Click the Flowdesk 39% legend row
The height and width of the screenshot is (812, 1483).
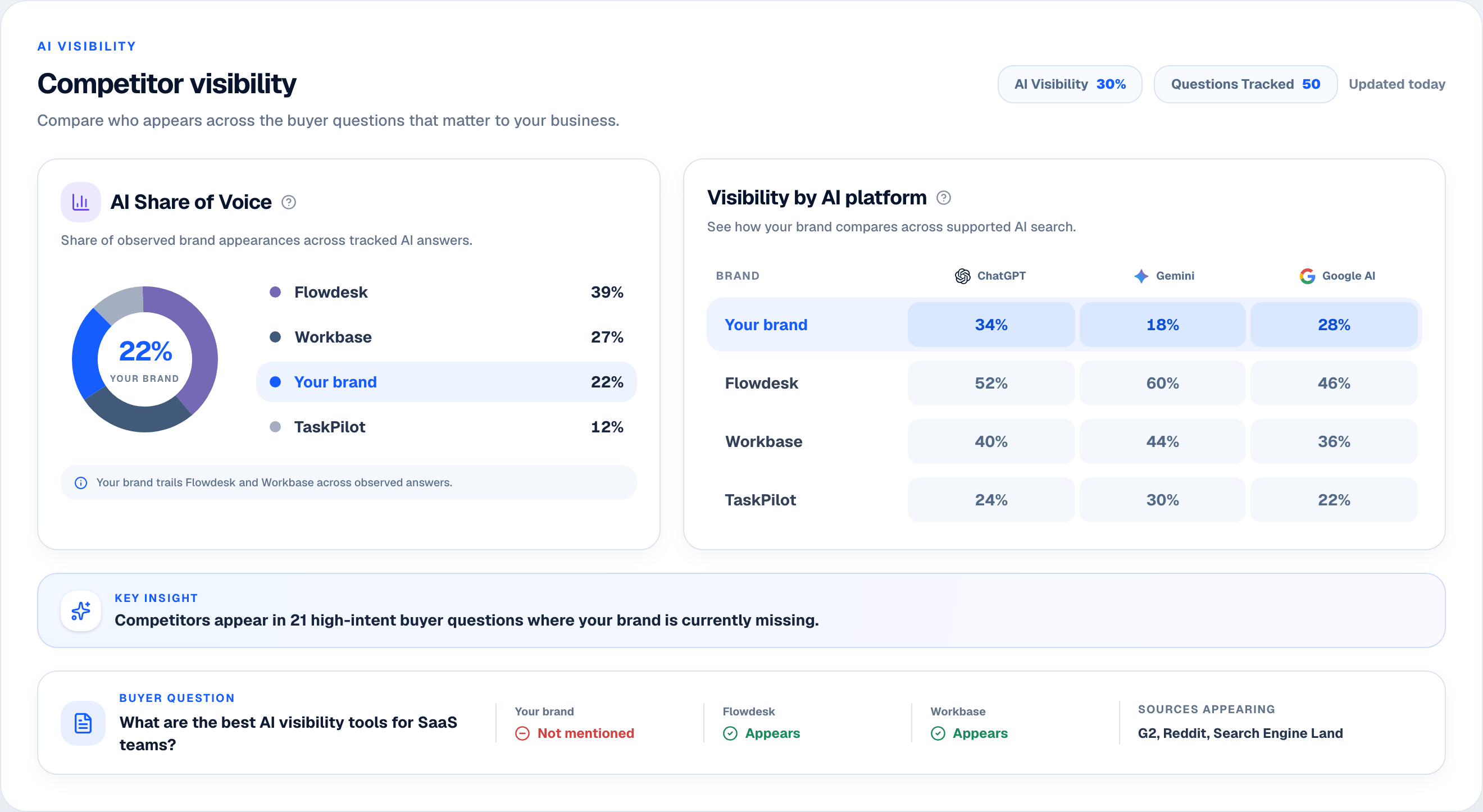coord(446,293)
